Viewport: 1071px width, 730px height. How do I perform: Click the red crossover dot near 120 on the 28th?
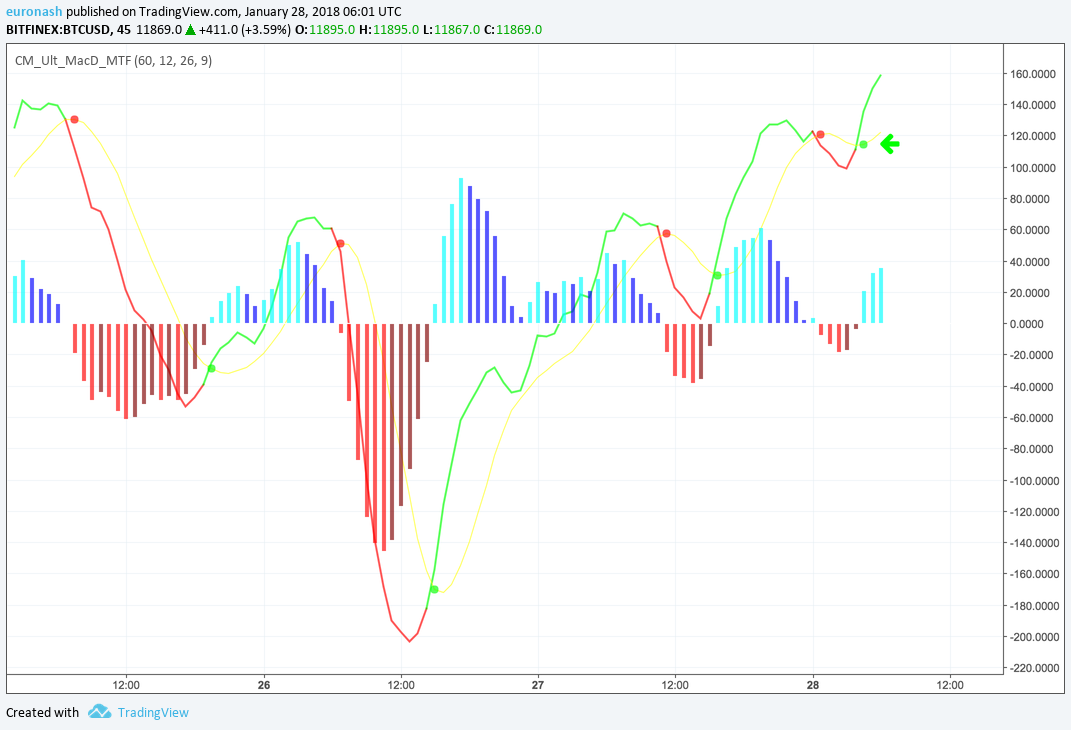pos(820,135)
